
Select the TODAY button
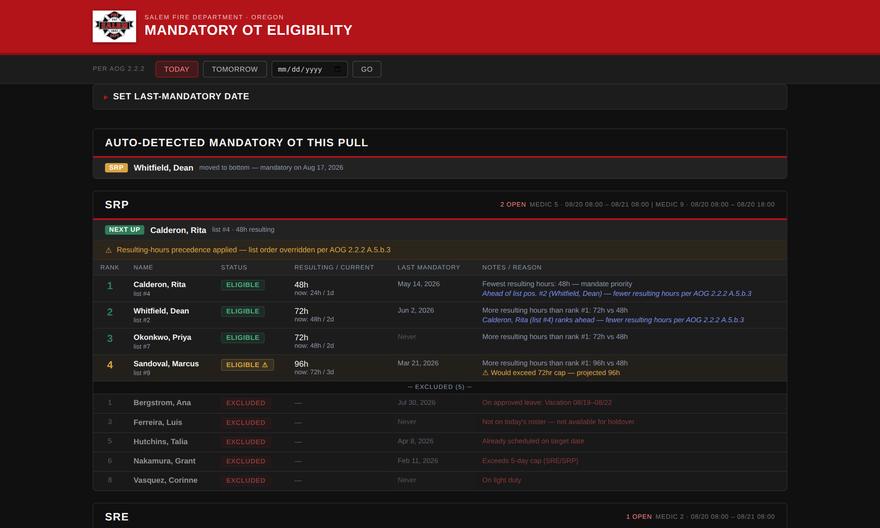(177, 69)
